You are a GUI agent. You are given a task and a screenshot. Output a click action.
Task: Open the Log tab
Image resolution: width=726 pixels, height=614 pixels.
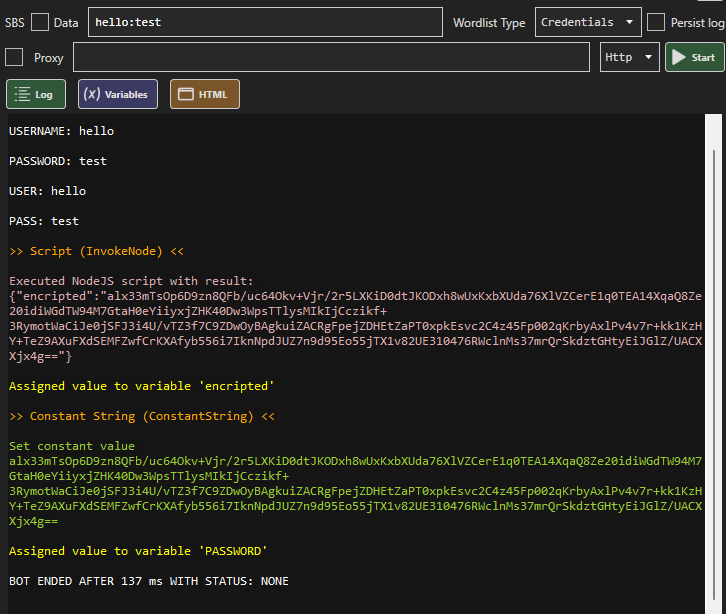[x=36, y=94]
